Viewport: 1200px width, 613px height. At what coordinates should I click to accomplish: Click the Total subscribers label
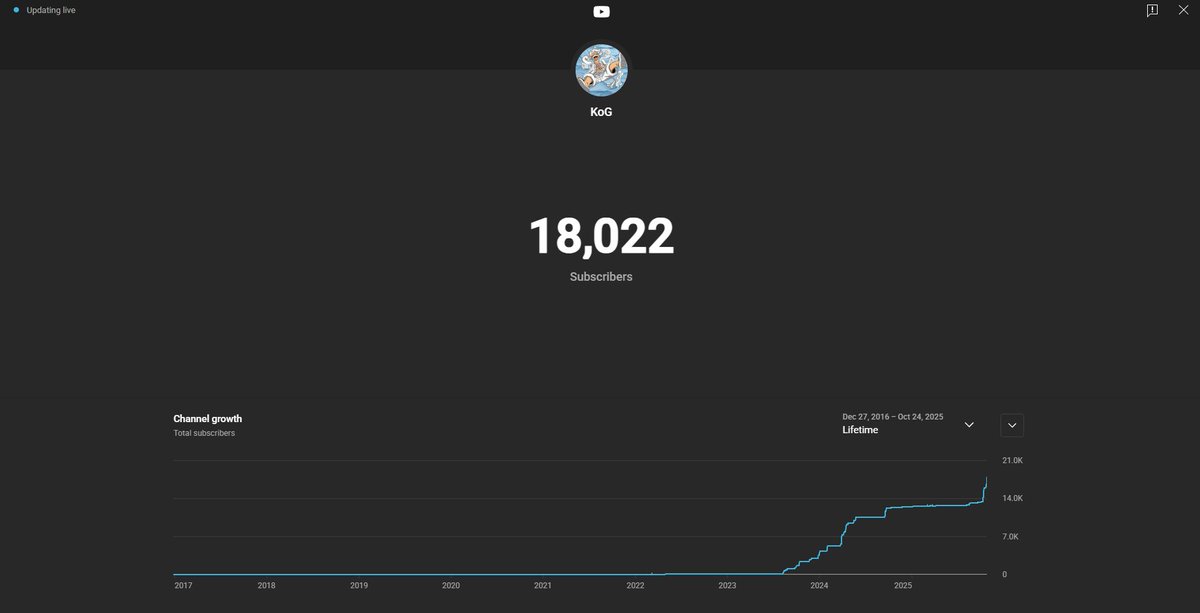pos(204,433)
